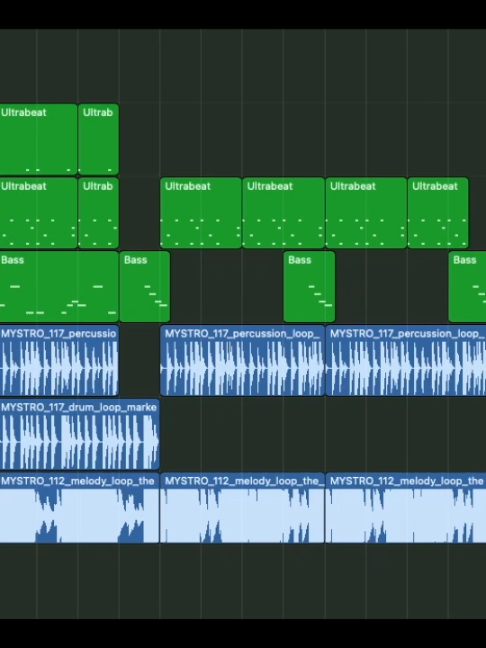The height and width of the screenshot is (648, 486).
Task: Select the first, truncated MYSTRO_117_percussio region
Action: click(x=59, y=360)
